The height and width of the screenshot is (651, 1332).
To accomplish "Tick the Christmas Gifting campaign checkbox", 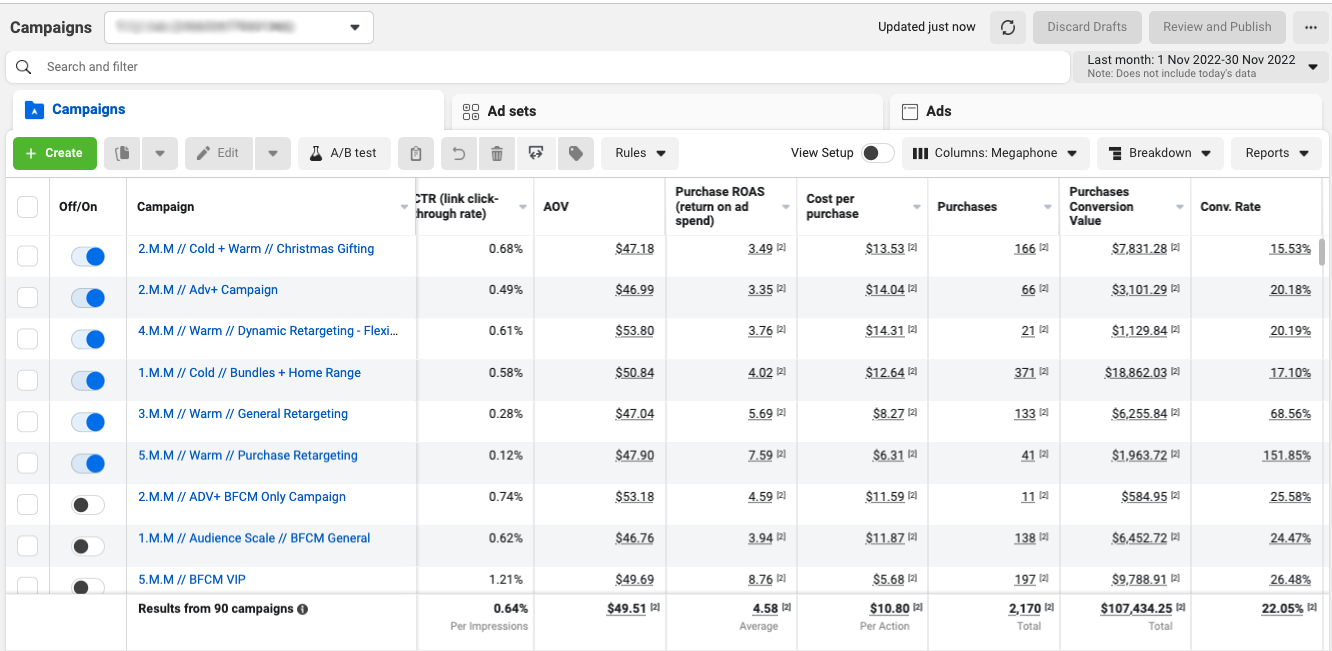I will coord(28,256).
